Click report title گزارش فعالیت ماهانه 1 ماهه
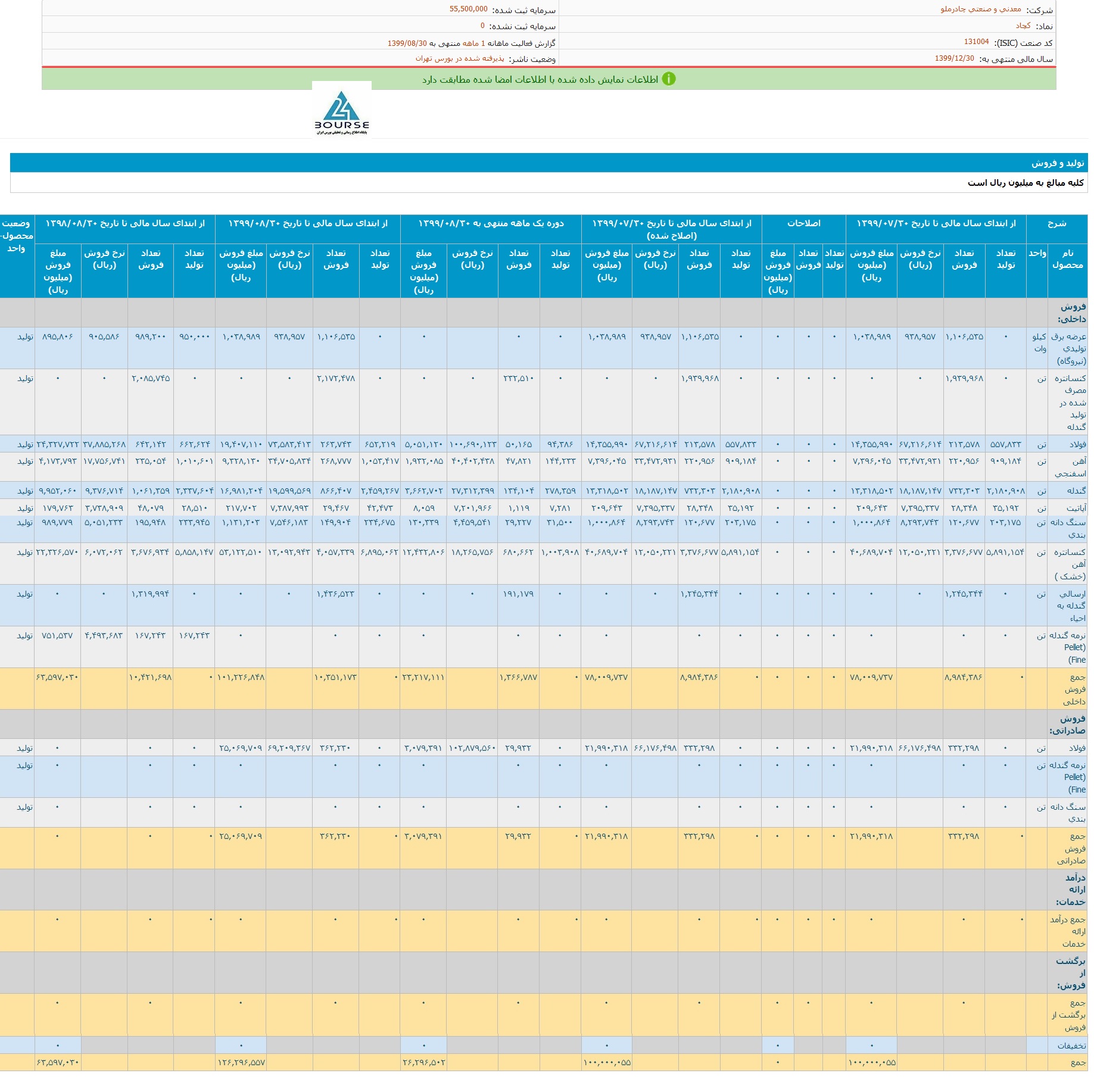The image size is (1094, 1092). click(x=509, y=43)
